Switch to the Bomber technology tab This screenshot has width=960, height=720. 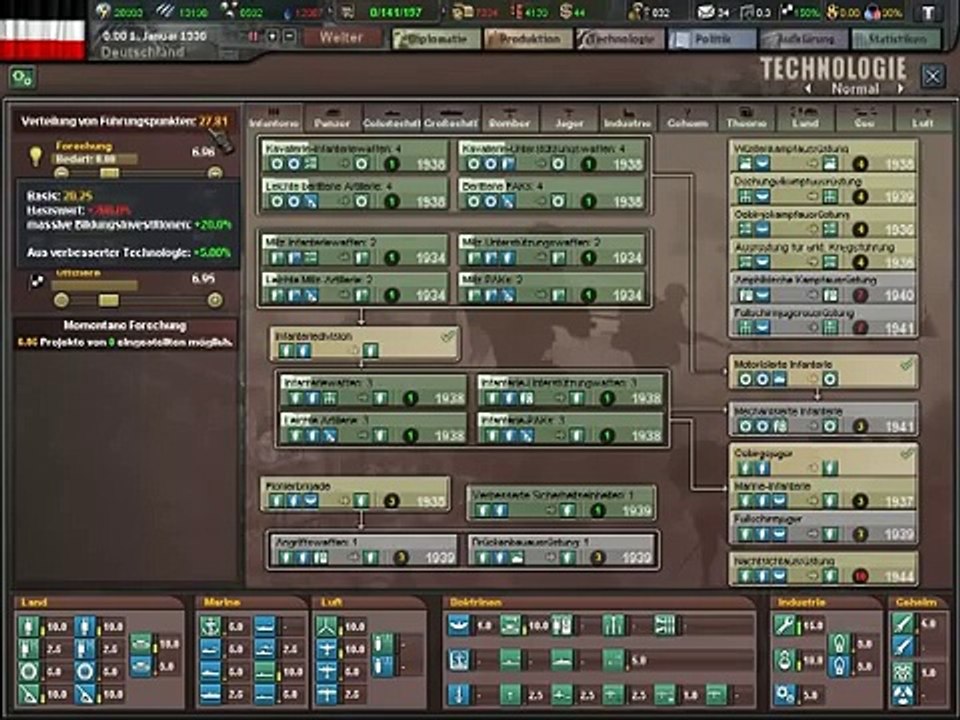509,118
